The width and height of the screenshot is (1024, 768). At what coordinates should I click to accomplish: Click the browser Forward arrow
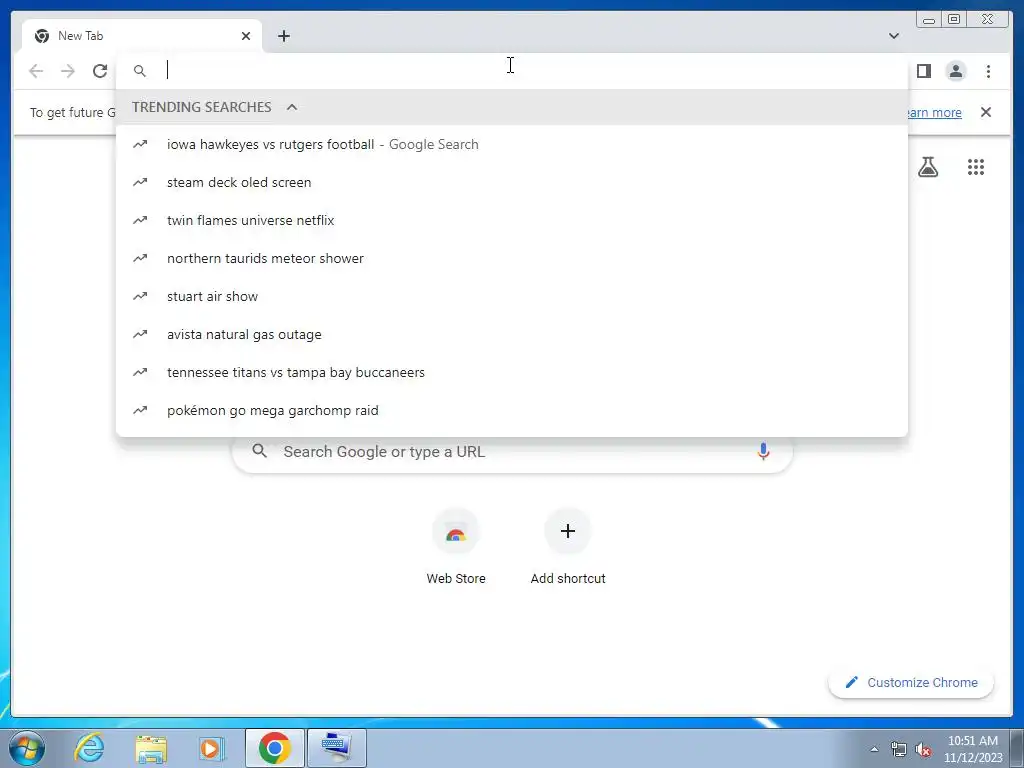68,71
